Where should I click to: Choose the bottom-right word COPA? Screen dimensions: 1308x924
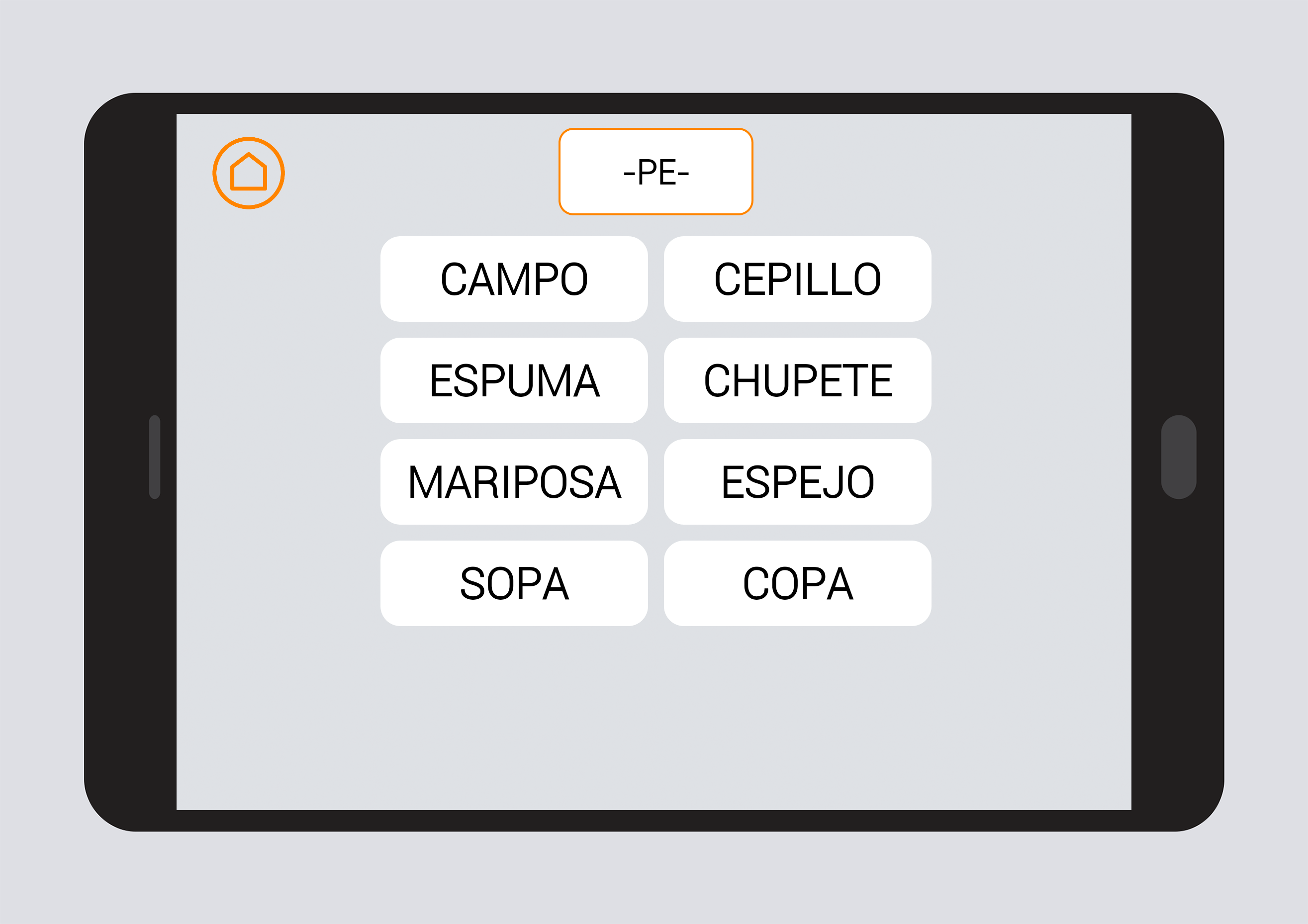point(797,583)
